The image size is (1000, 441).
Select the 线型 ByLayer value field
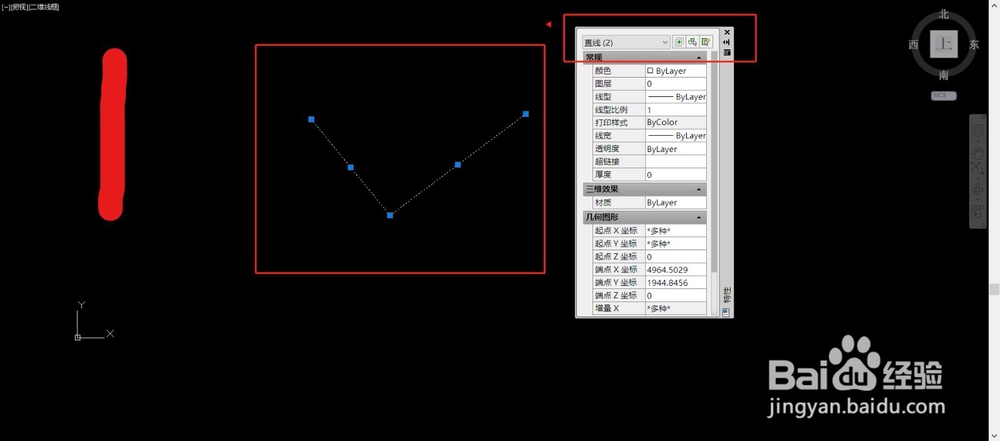coord(675,97)
